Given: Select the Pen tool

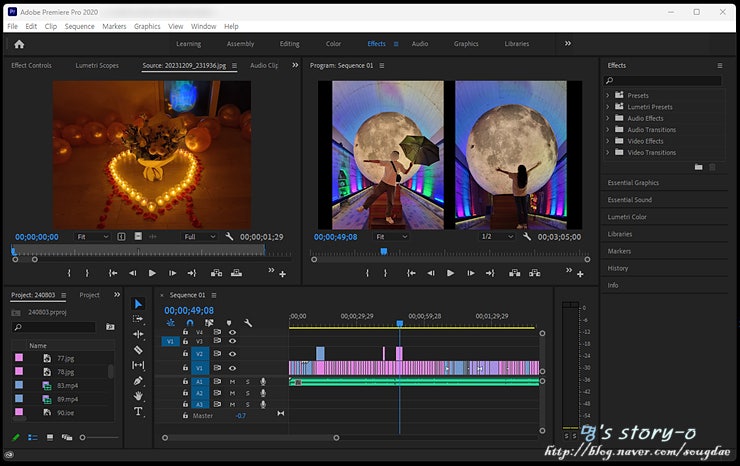Looking at the screenshot, I should 138,381.
